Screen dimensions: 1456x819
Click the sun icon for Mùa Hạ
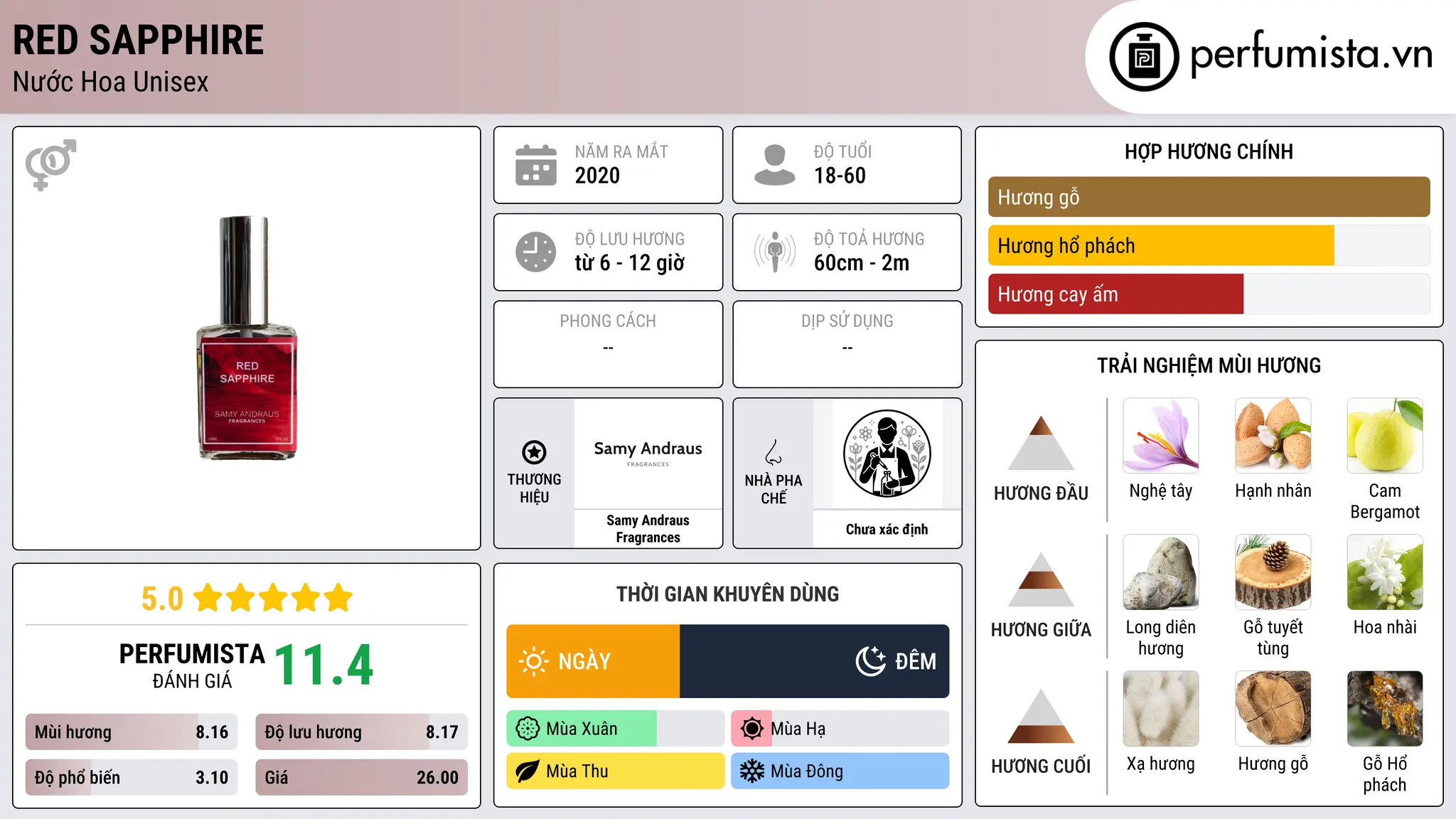[x=751, y=729]
